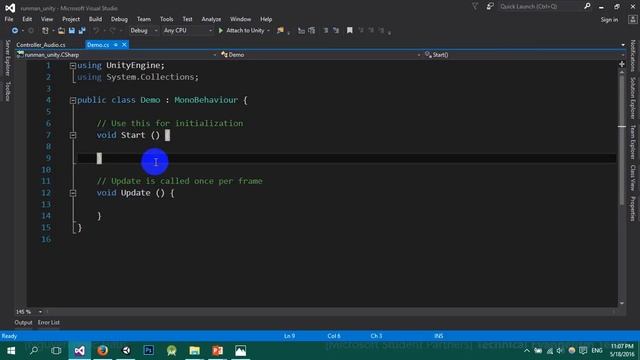Open the Solution Configurations Debug dropdown

tap(143, 31)
